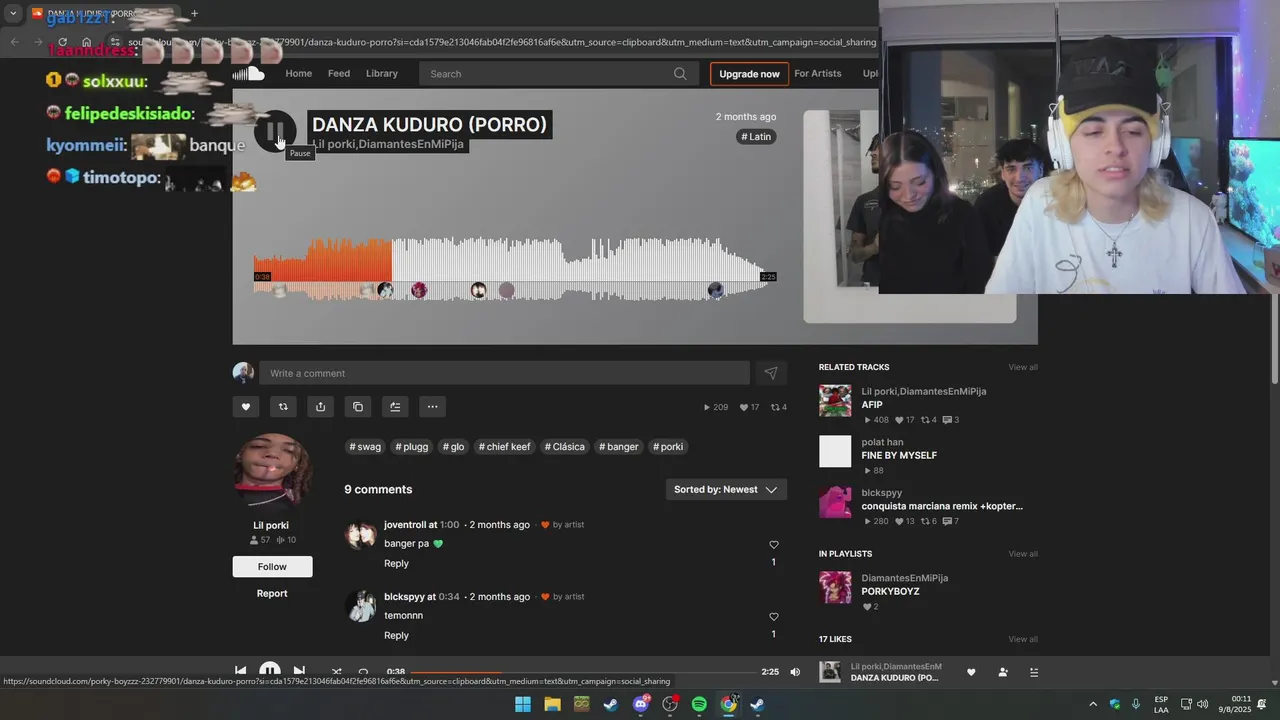Click the Report link under Follow

pos(272,593)
